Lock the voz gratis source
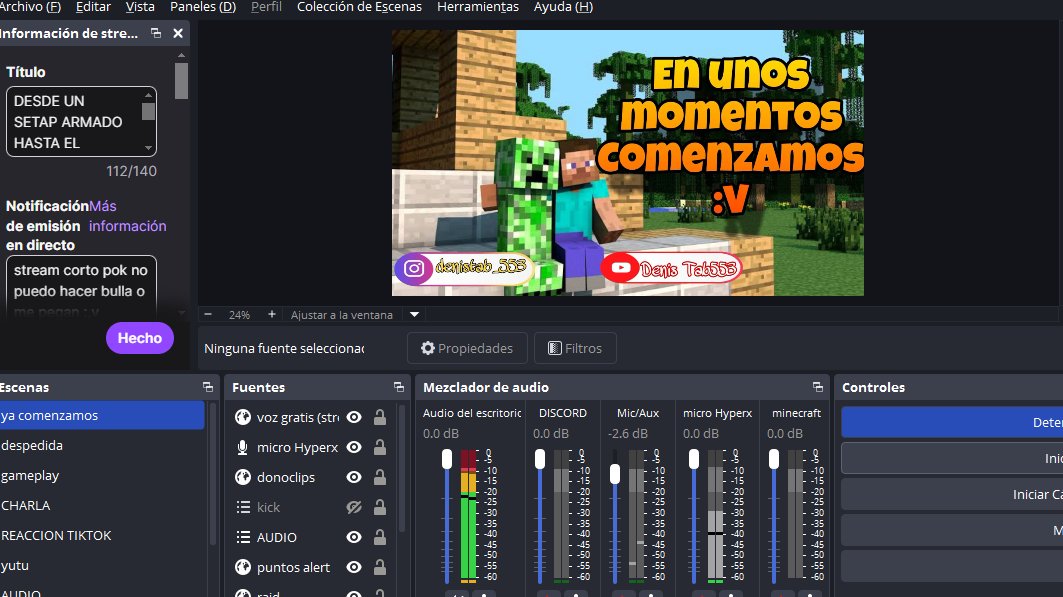This screenshot has height=597, width=1063. coord(380,417)
